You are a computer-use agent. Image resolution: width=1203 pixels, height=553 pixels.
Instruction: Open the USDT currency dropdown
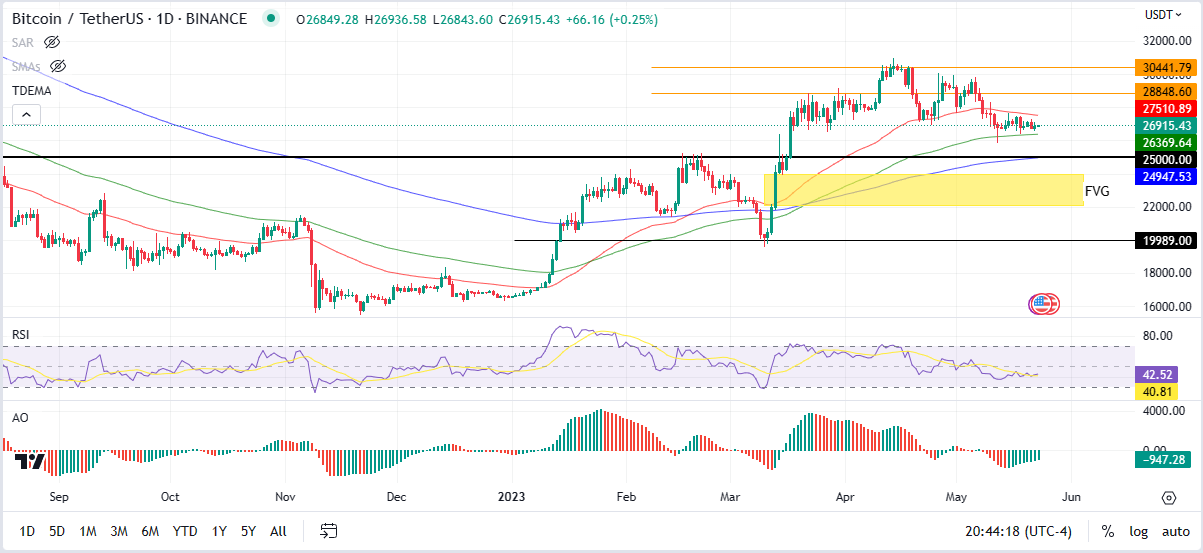click(x=1164, y=14)
